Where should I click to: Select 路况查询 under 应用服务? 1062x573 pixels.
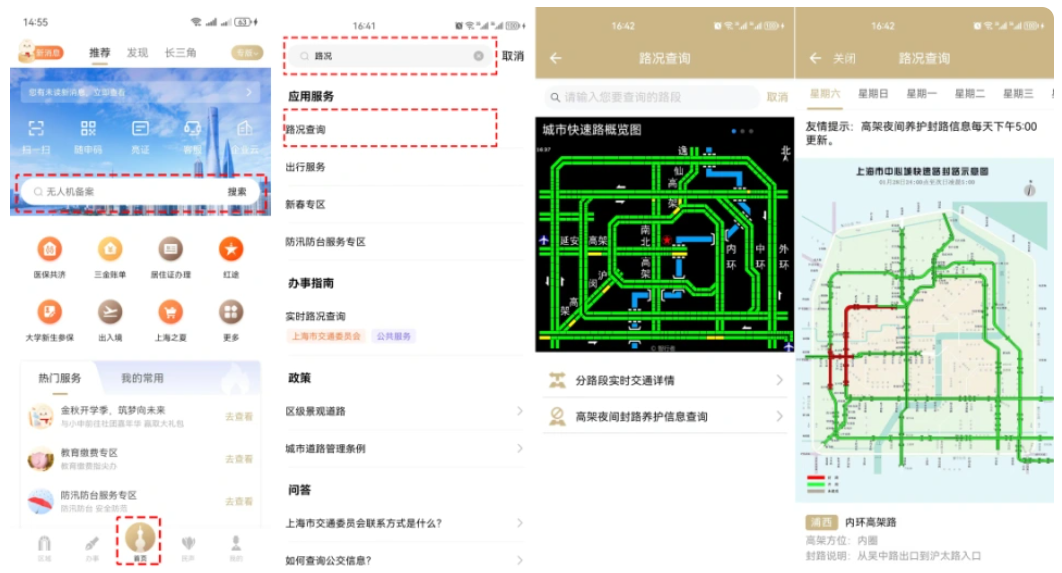(390, 129)
